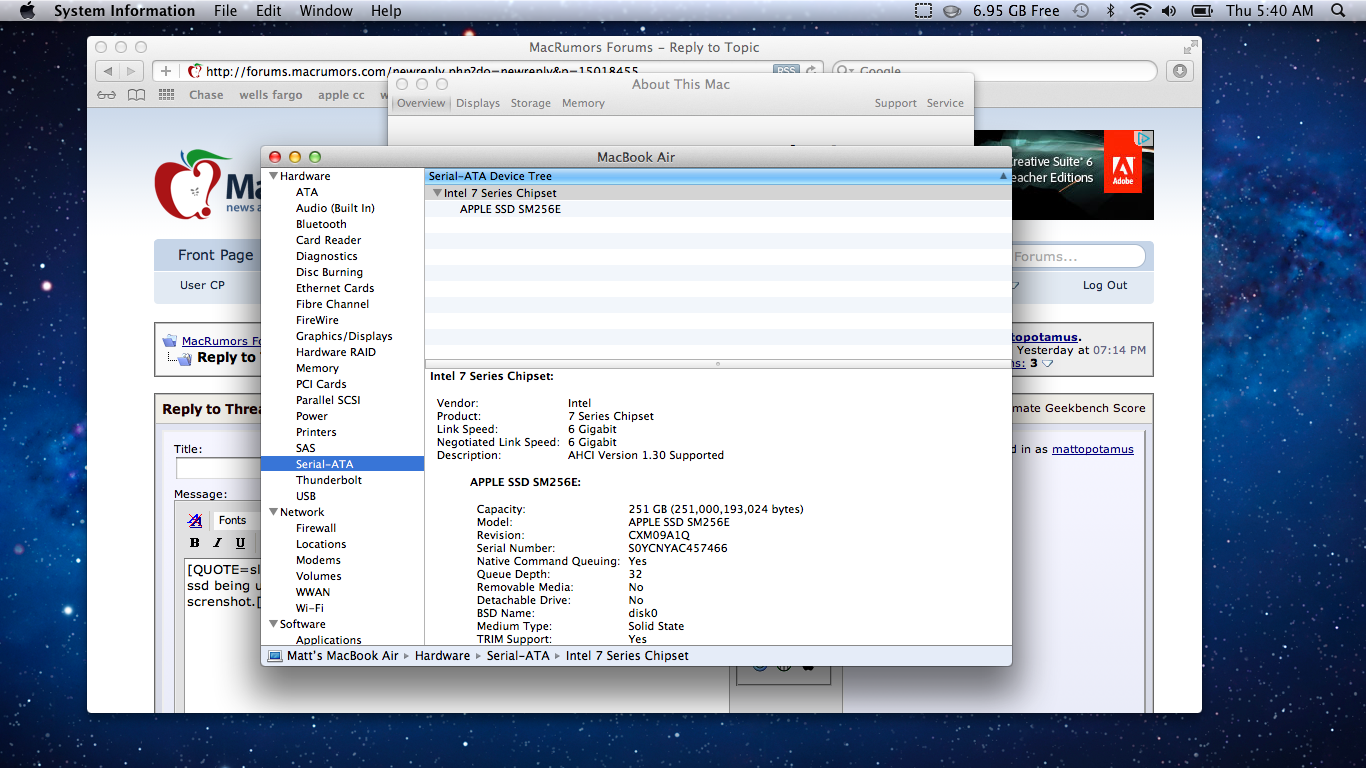Open the File menu
The height and width of the screenshot is (768, 1366).
226,11
